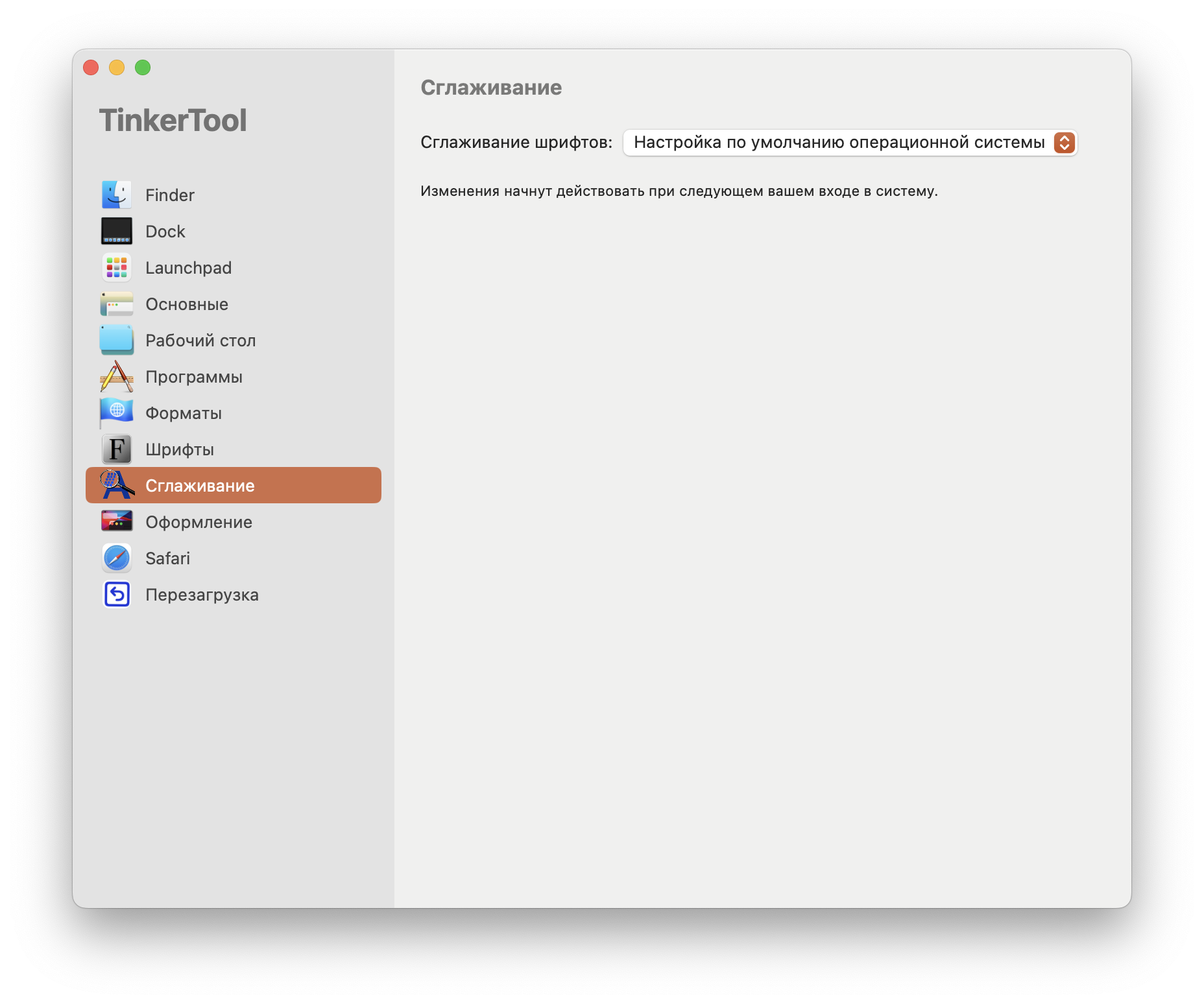The image size is (1204, 1004).
Task: Click the Сглаживание magnifier-A icon
Action: click(x=117, y=485)
